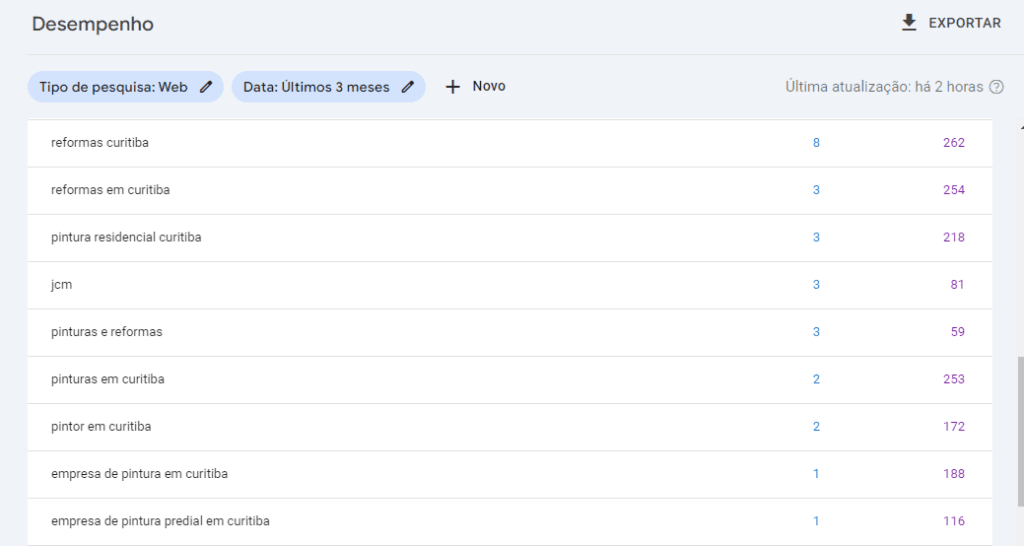Click the pencil icon on the Data chip
Viewport: 1024px width, 546px height.
click(408, 87)
